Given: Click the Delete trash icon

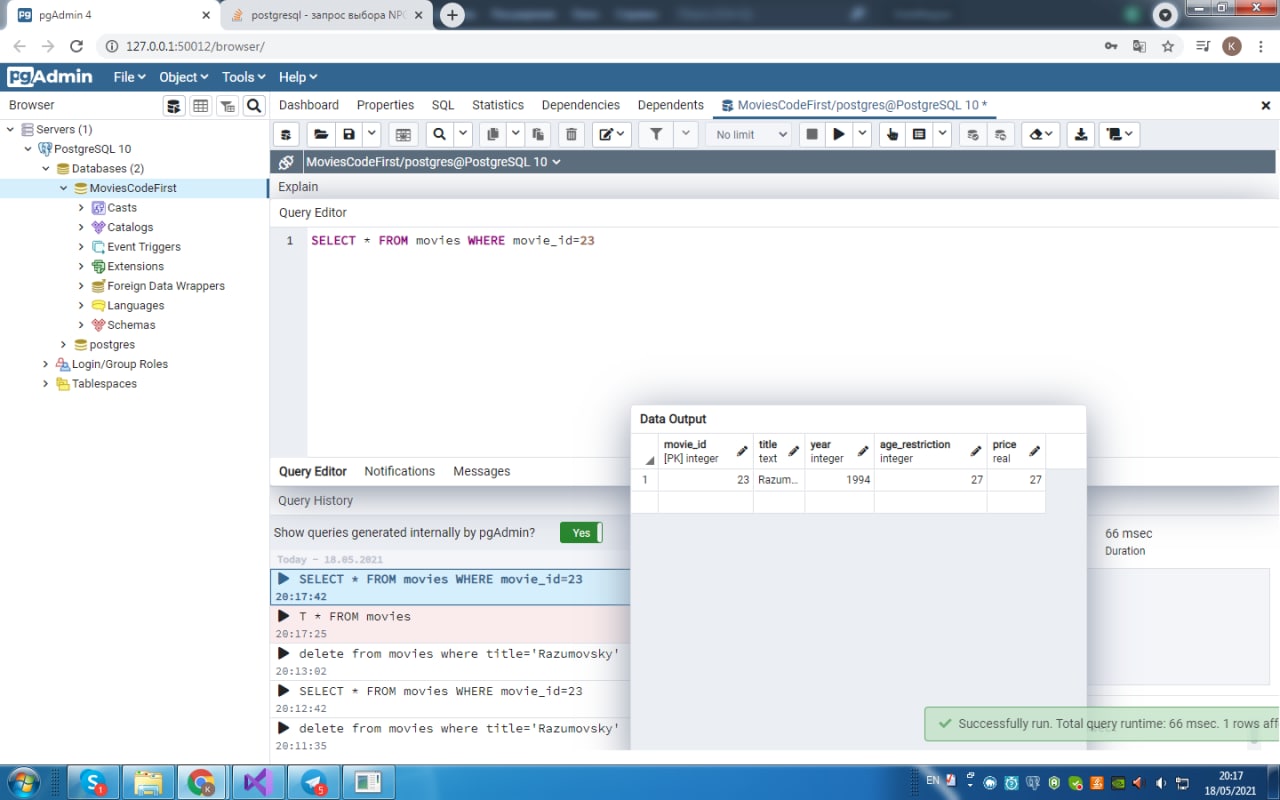Looking at the screenshot, I should tap(571, 134).
